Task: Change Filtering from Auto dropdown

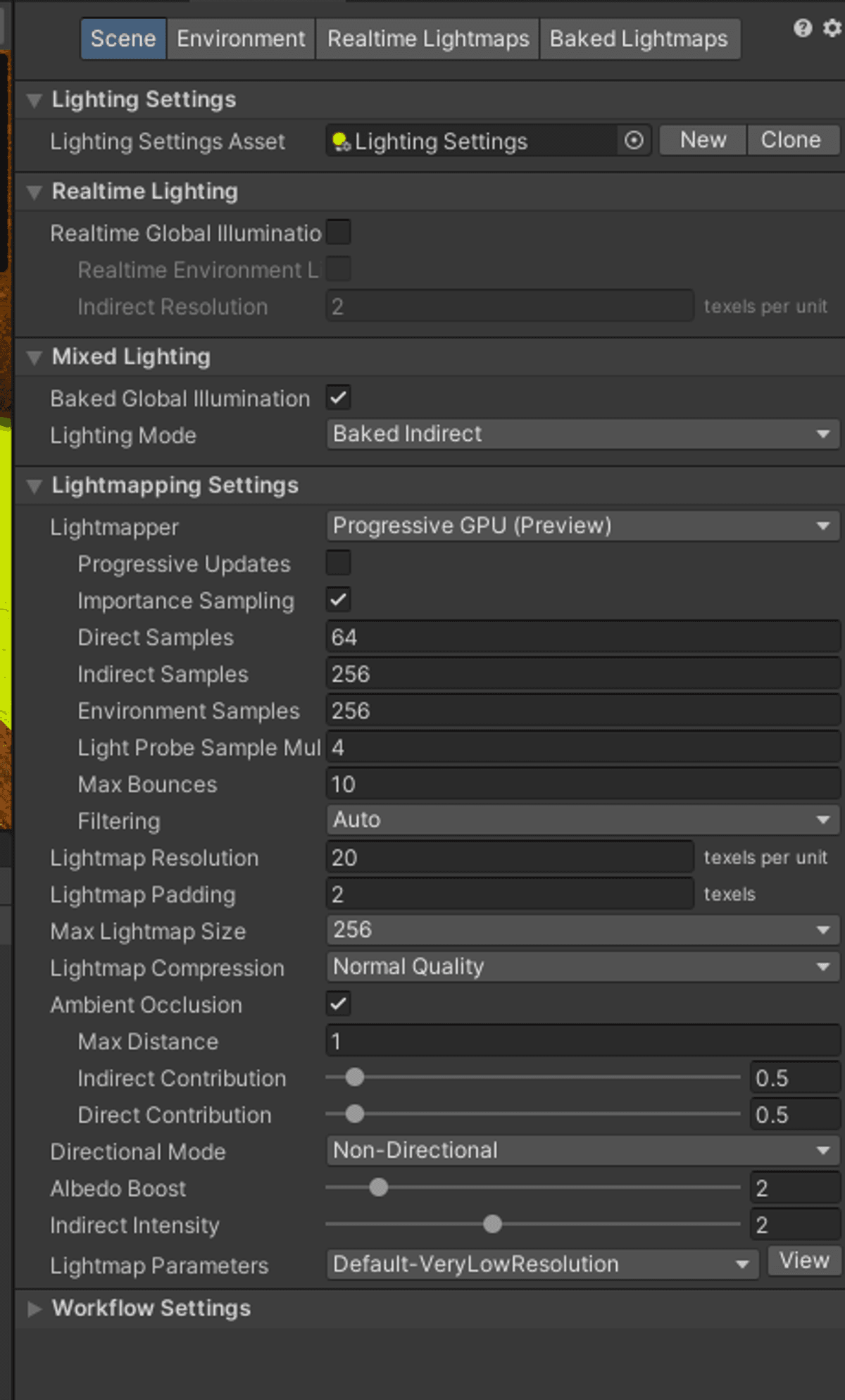Action: coord(582,819)
